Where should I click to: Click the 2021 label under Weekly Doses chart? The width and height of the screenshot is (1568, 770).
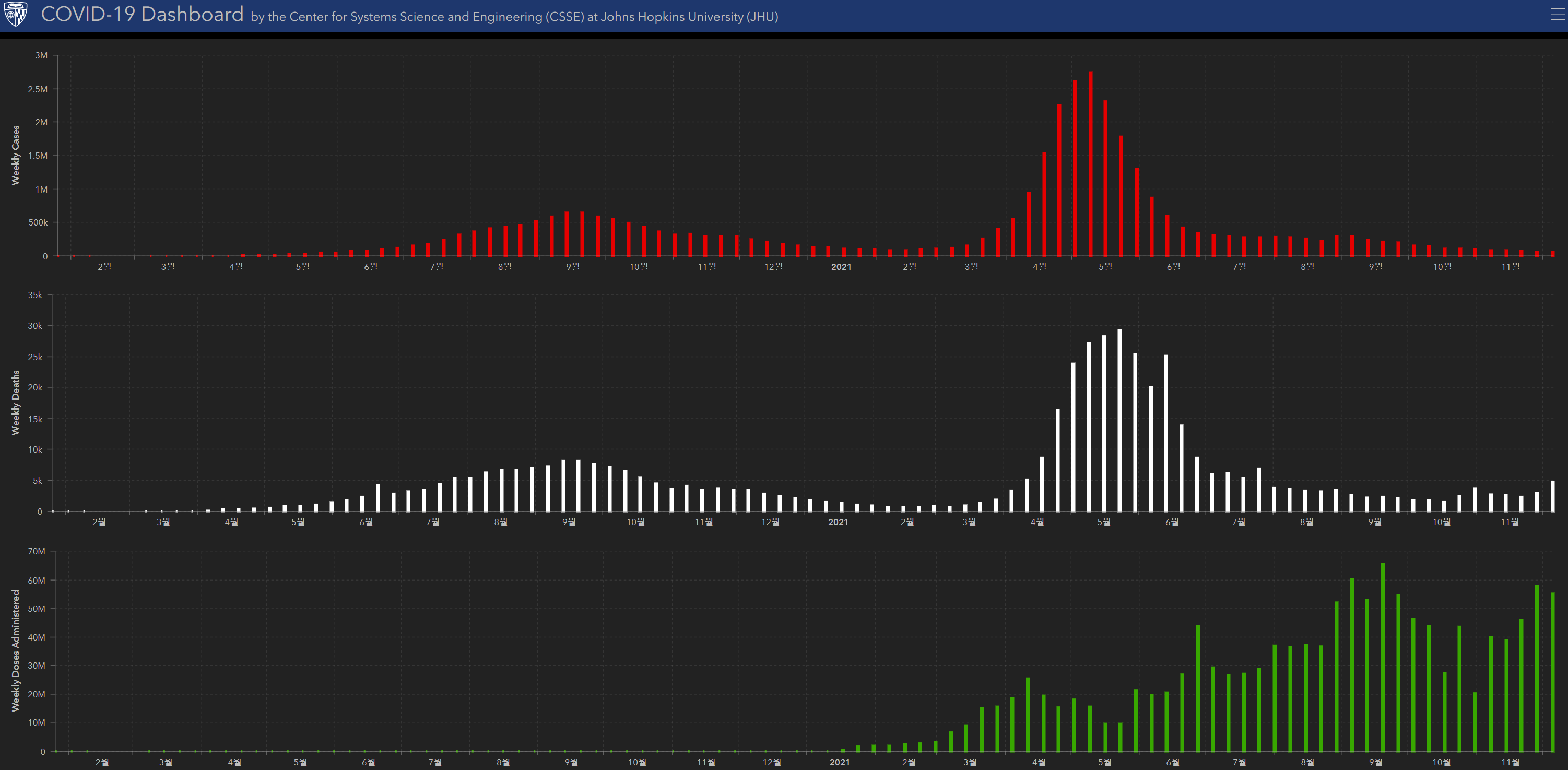tap(840, 762)
